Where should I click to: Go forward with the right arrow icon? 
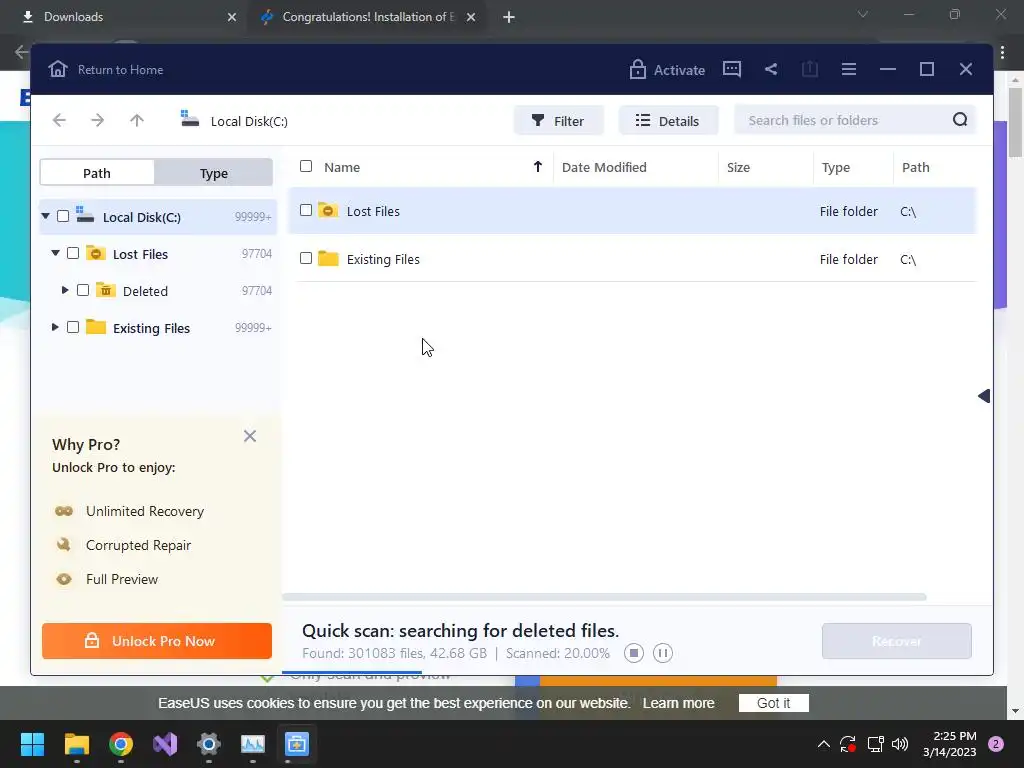pyautogui.click(x=97, y=120)
